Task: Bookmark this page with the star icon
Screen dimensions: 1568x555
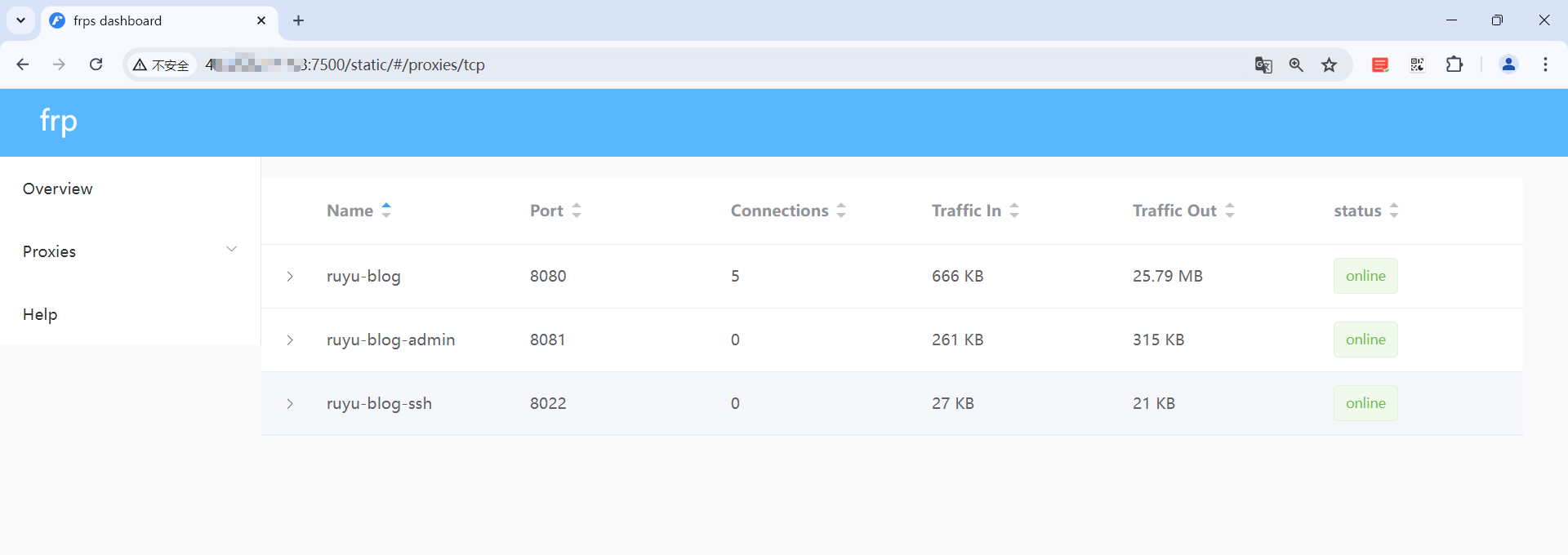Action: click(1330, 64)
